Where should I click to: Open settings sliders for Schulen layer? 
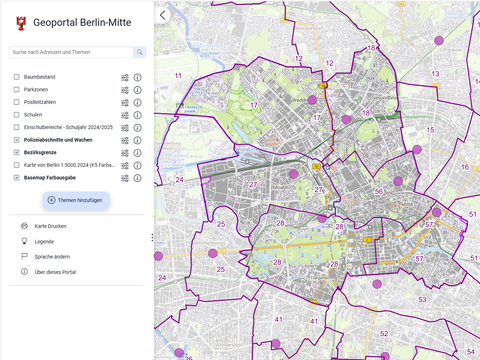(125, 115)
